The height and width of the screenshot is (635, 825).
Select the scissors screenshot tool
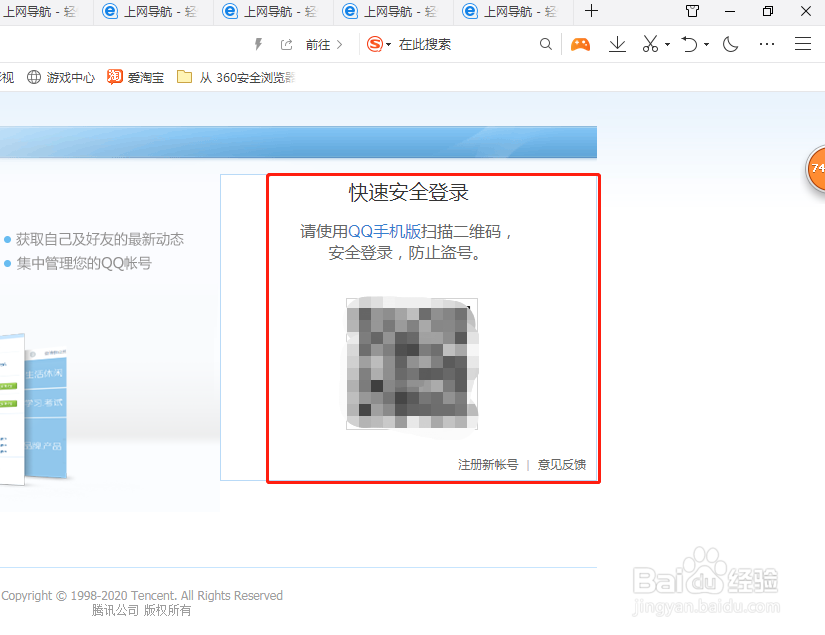coord(650,44)
